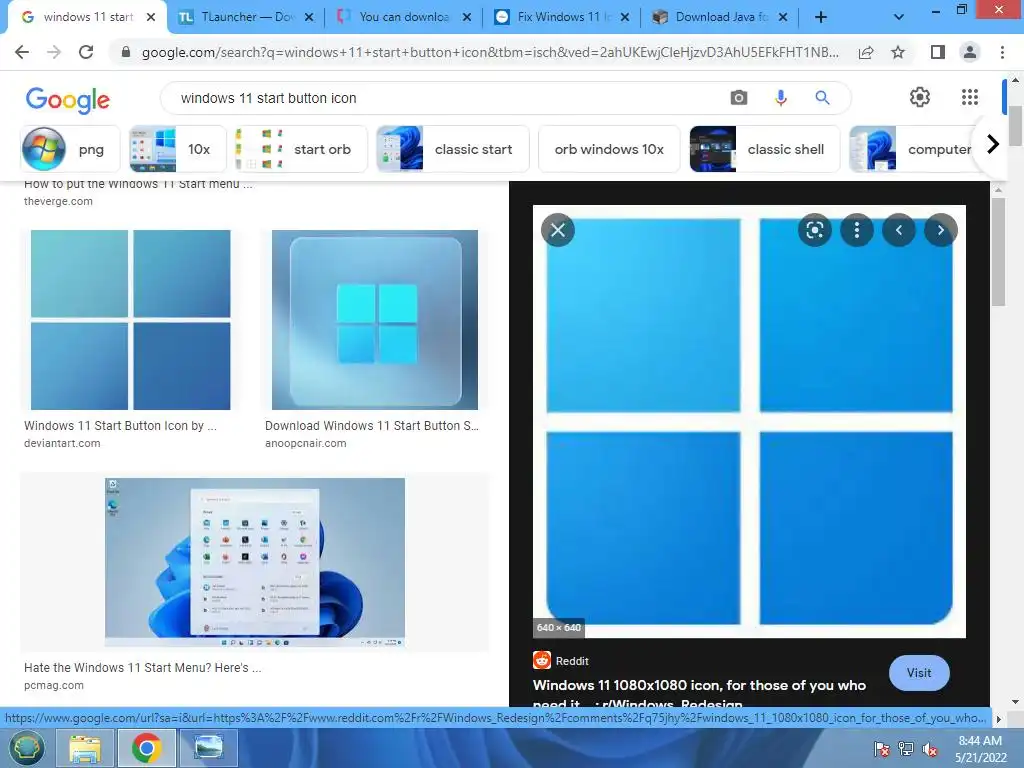The height and width of the screenshot is (768, 1024).
Task: Open network icon in system tray
Action: coord(906,749)
